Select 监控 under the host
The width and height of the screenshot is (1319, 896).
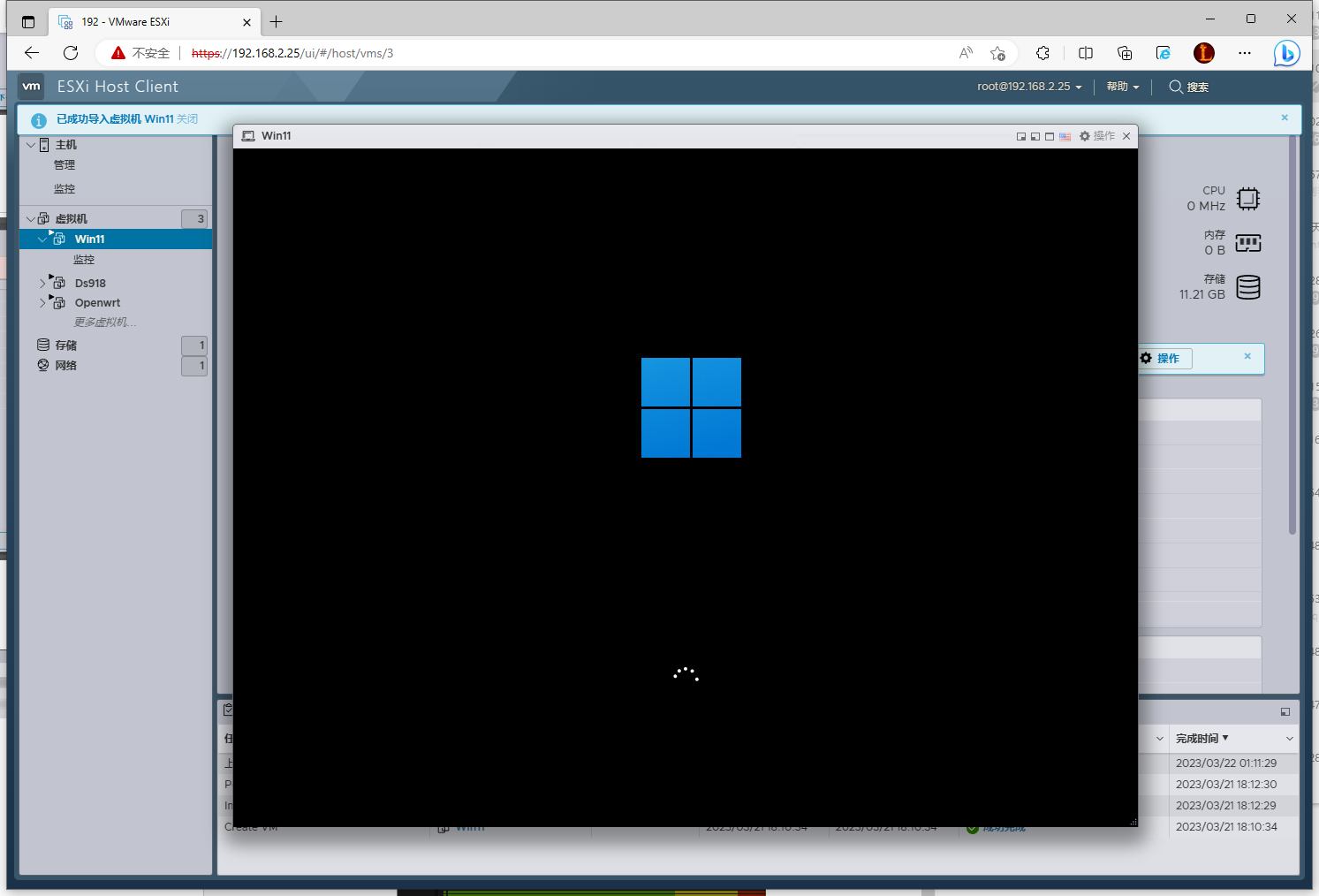coord(64,189)
